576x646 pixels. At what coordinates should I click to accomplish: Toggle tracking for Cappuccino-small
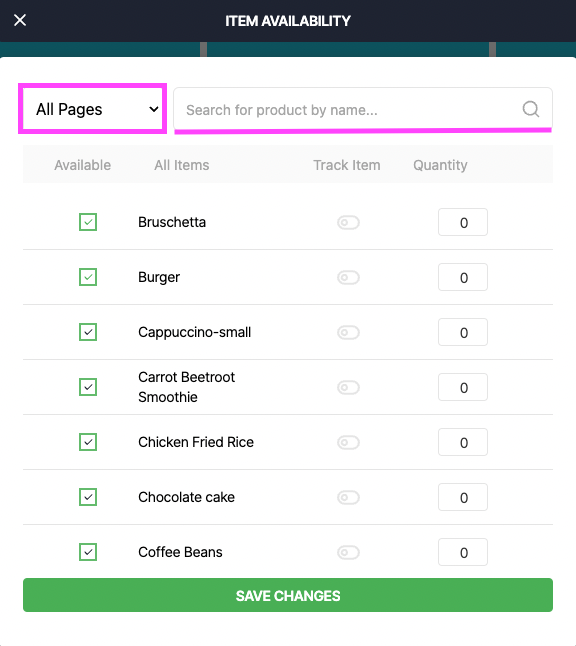pos(348,332)
